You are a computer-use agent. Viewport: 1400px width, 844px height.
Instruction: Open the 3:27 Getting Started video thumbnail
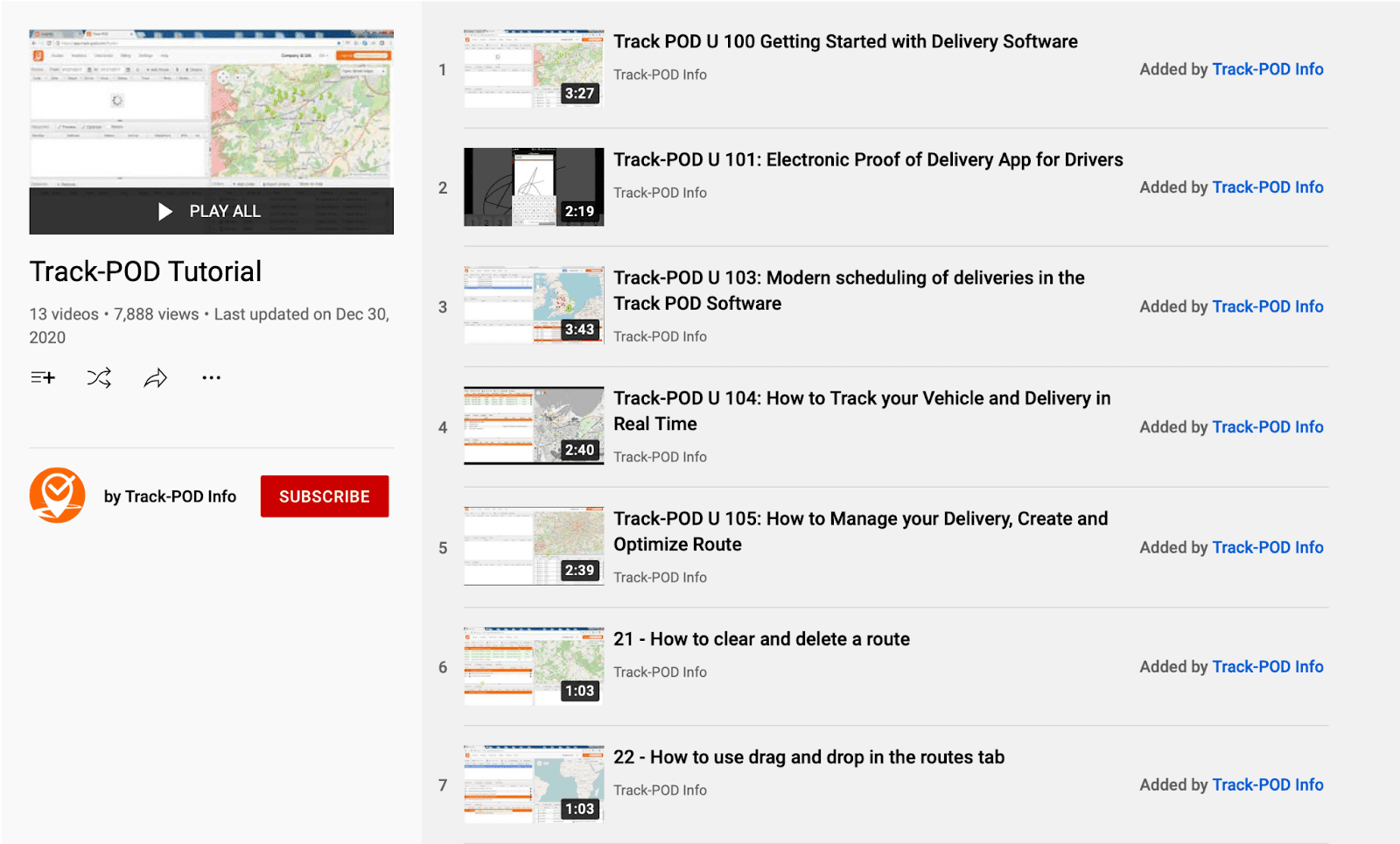click(x=534, y=69)
